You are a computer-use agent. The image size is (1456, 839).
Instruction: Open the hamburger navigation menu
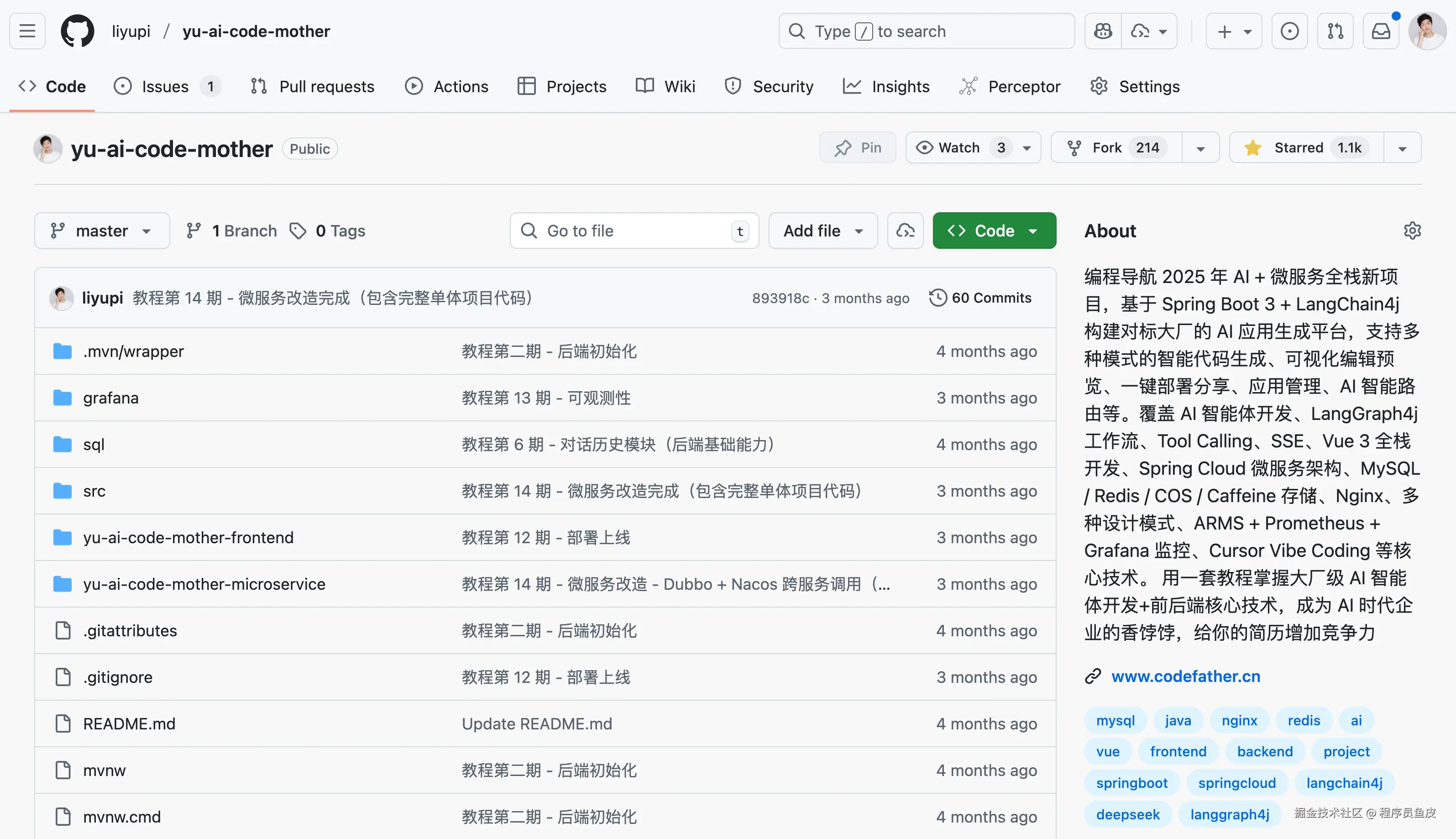tap(27, 31)
